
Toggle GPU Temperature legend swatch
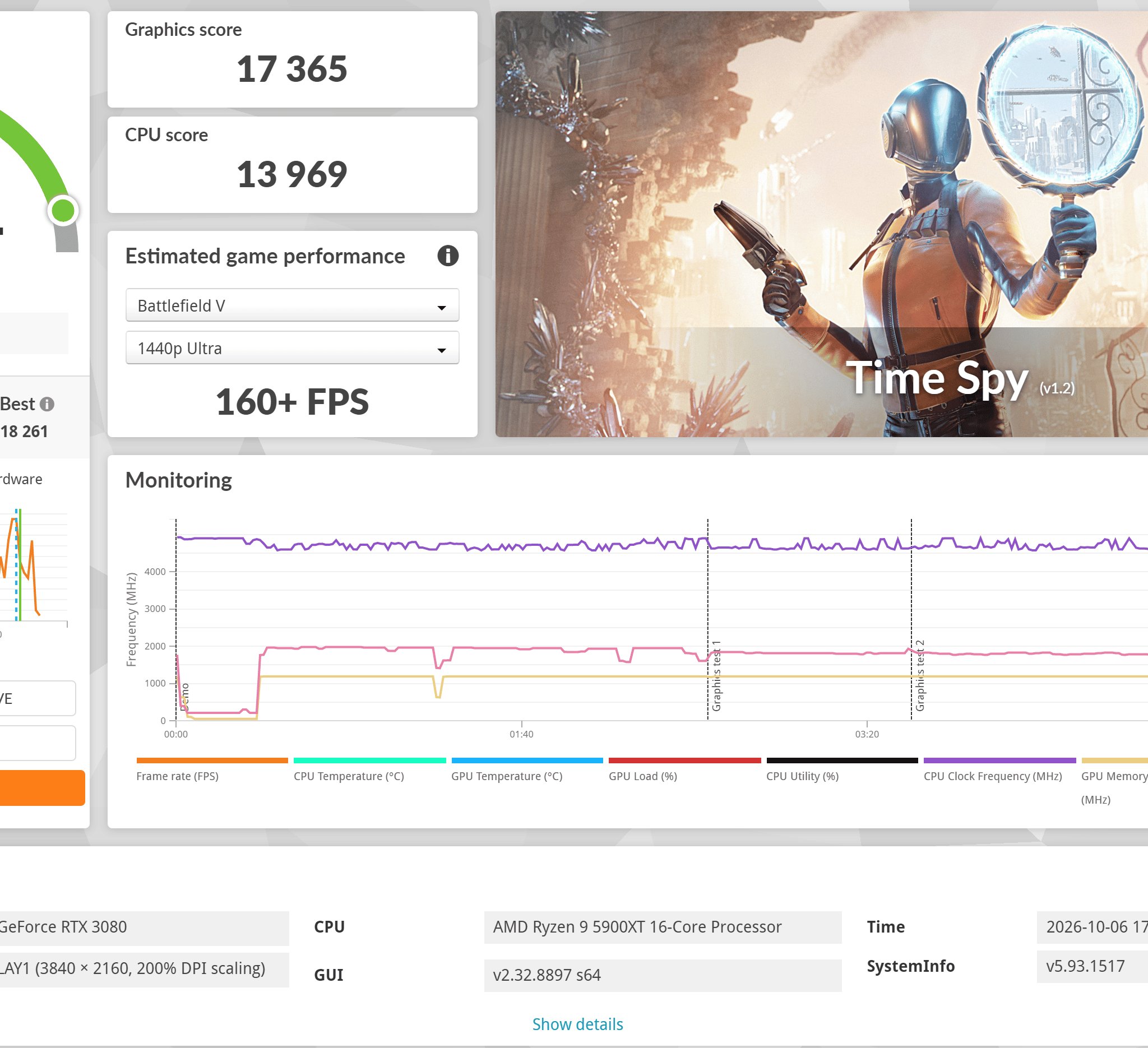pyautogui.click(x=527, y=761)
